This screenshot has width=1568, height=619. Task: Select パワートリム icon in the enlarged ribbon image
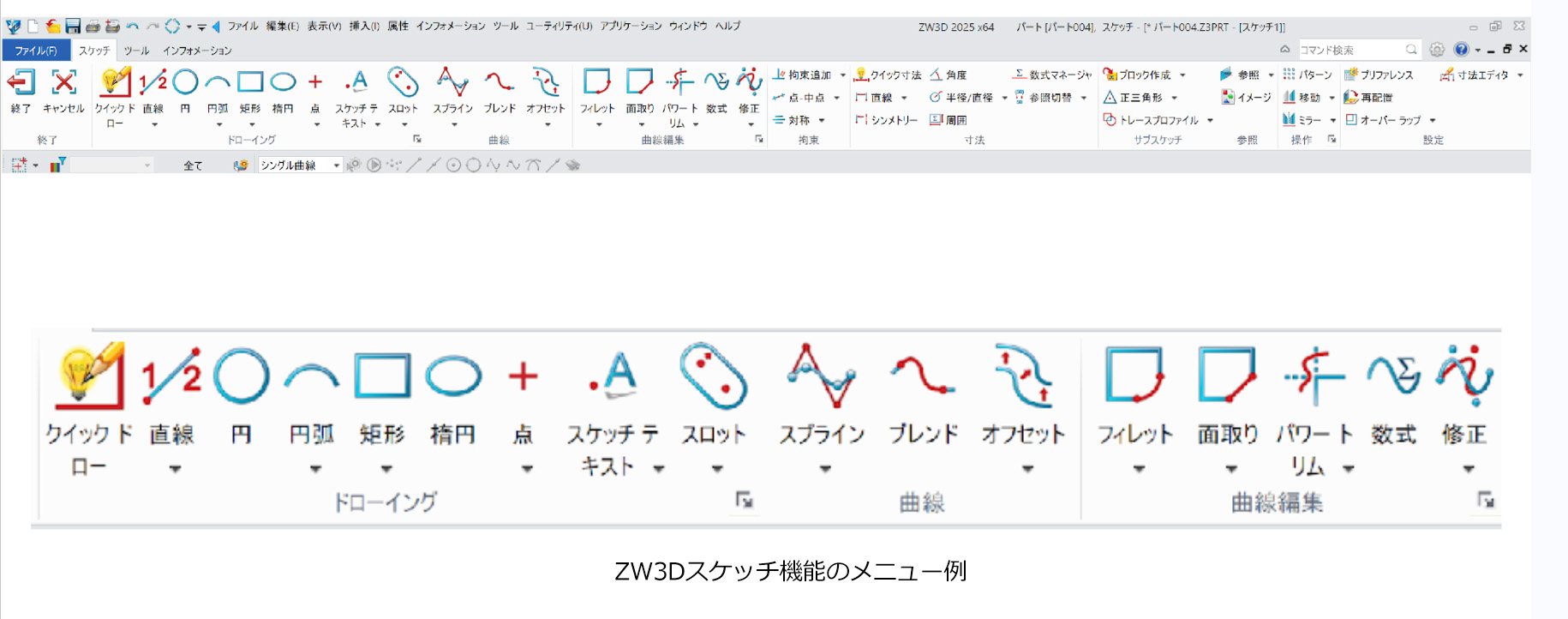click(1314, 376)
